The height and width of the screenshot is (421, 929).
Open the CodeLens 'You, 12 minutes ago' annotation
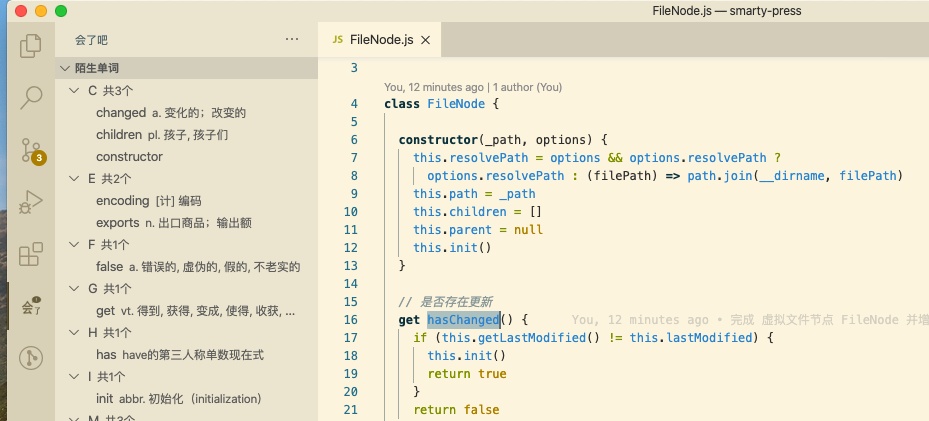(434, 87)
